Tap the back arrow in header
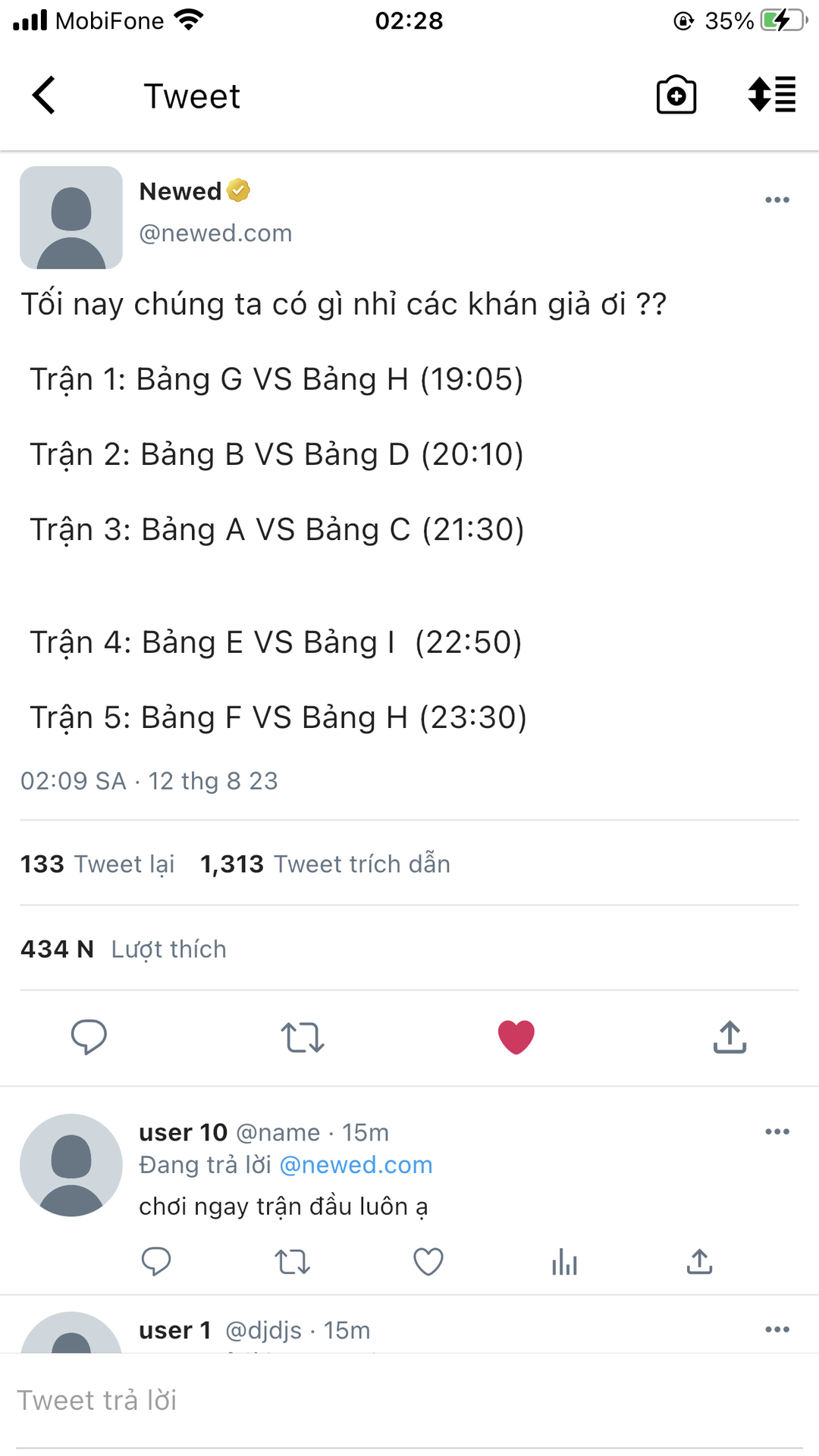819x1456 pixels. 44,96
